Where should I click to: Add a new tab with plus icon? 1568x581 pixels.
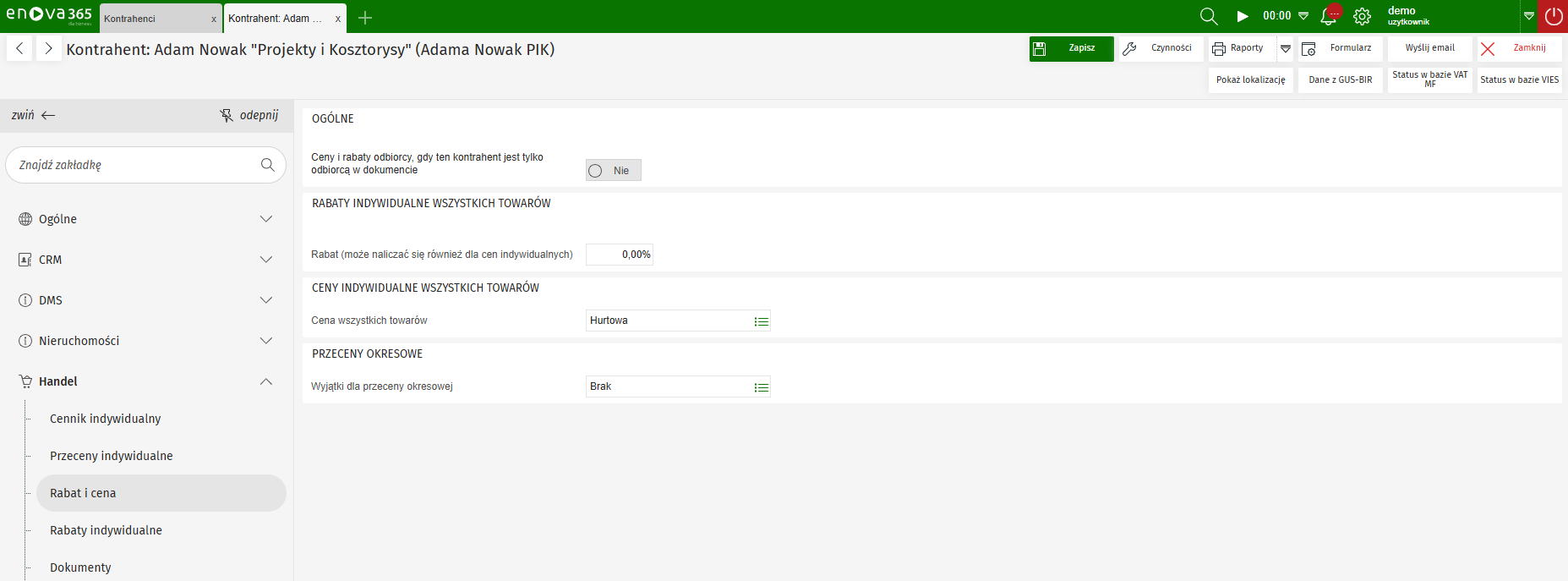[x=365, y=18]
